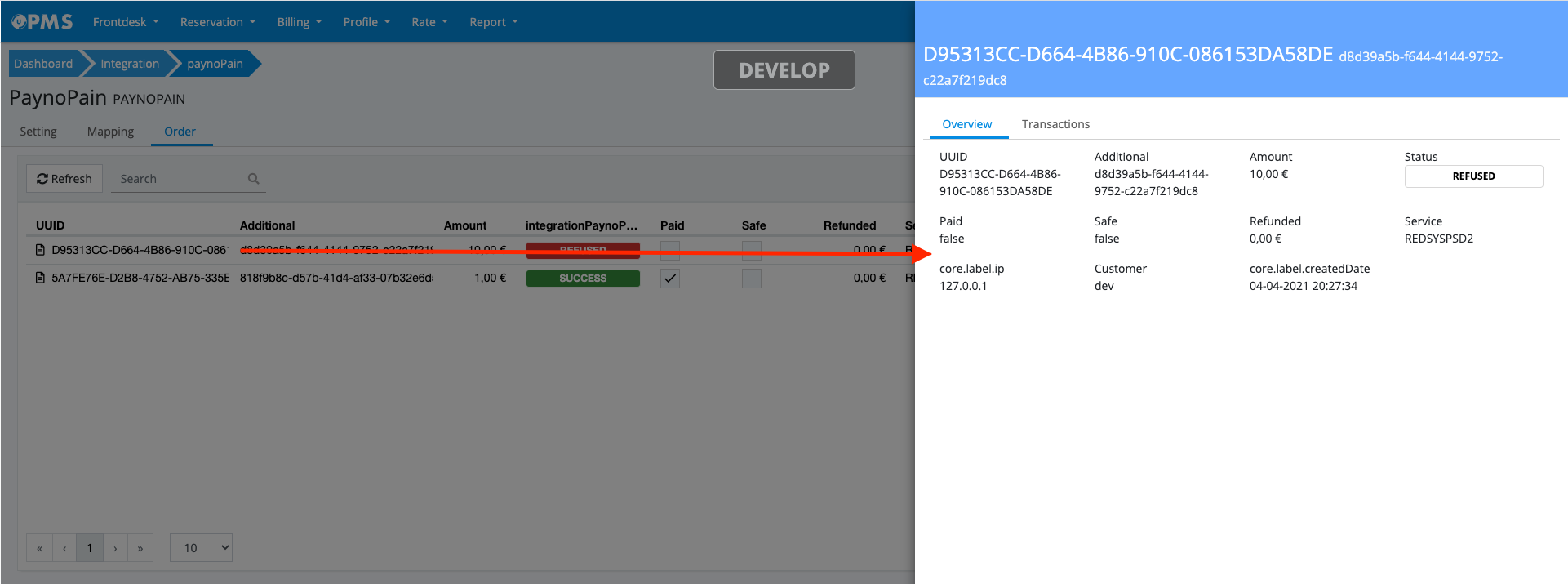Click the search magnifier icon
The image size is (1568, 584).
click(x=254, y=179)
